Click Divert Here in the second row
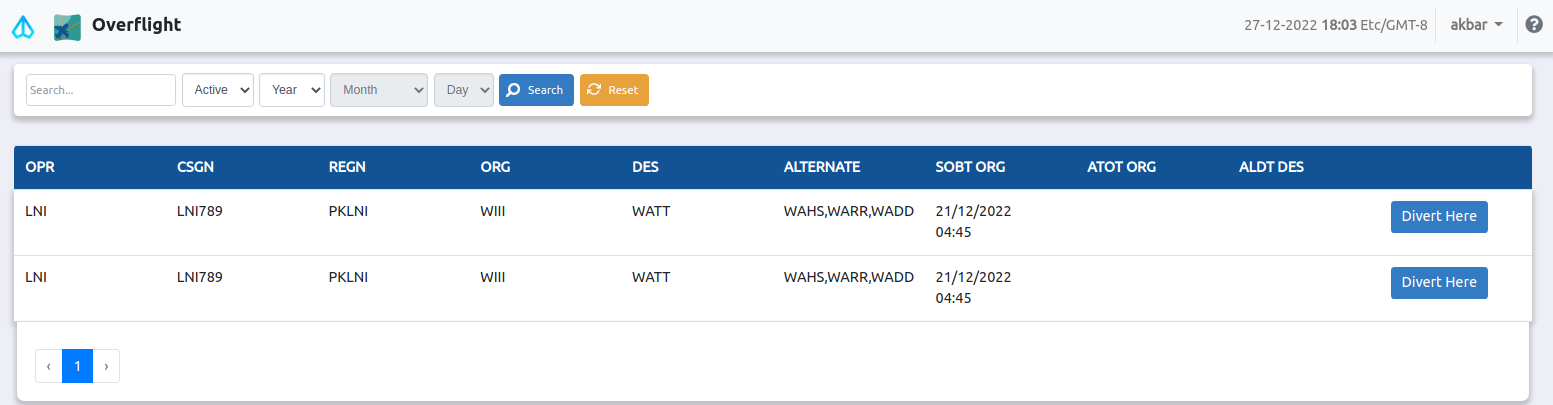 1439,283
